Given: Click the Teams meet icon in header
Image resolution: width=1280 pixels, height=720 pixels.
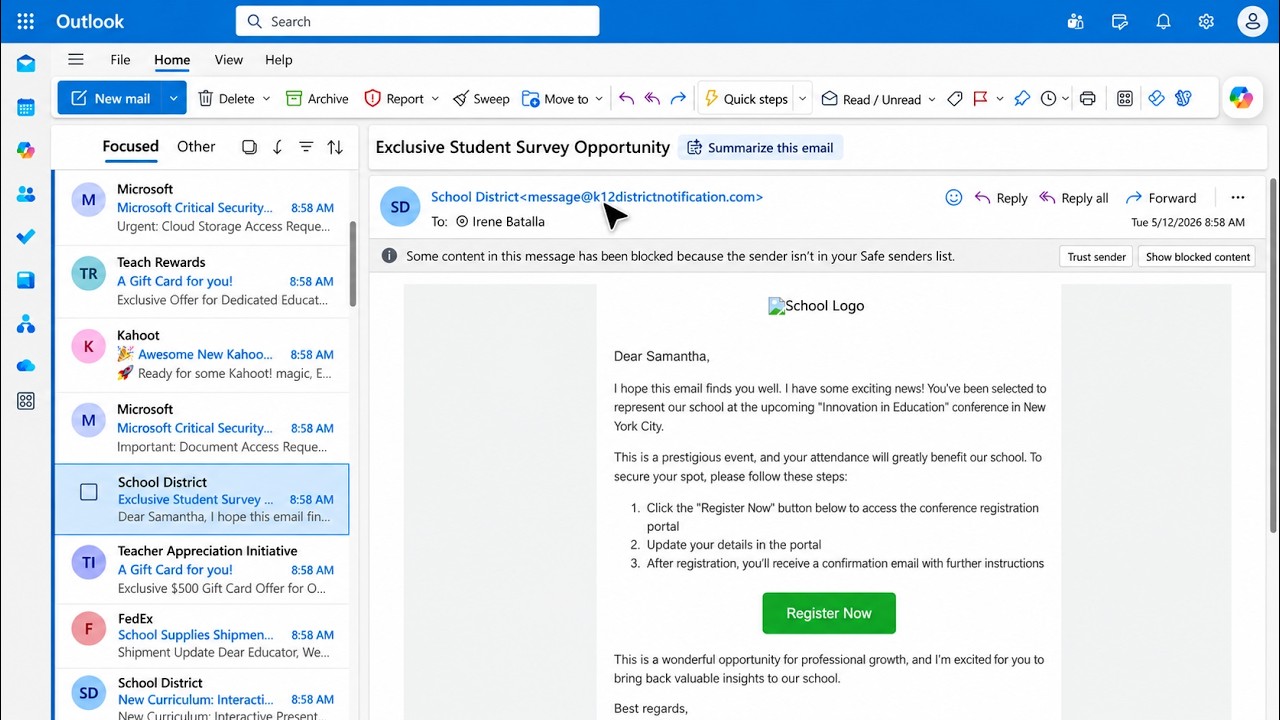Looking at the screenshot, I should [x=1075, y=21].
